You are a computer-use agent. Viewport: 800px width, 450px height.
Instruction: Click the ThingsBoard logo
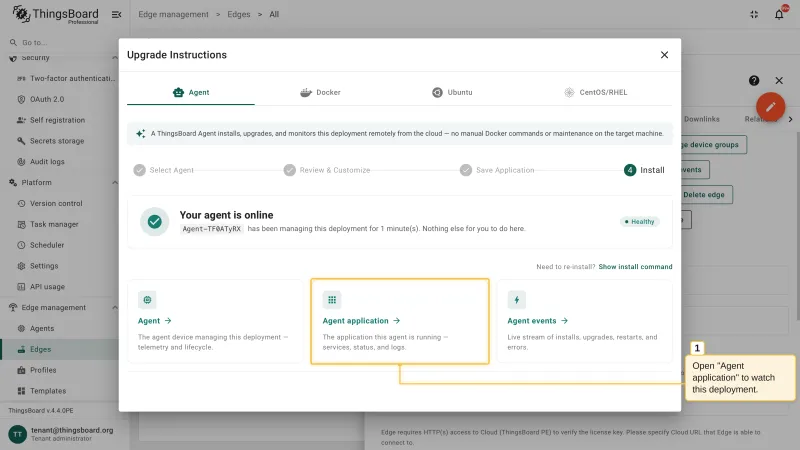55,14
